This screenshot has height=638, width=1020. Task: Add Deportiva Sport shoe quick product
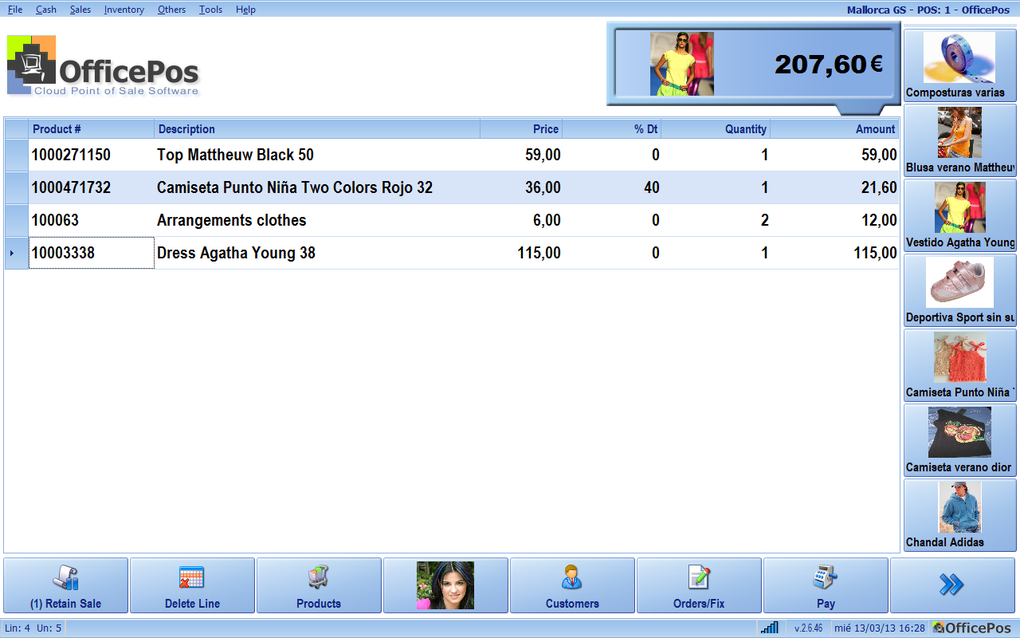point(960,290)
